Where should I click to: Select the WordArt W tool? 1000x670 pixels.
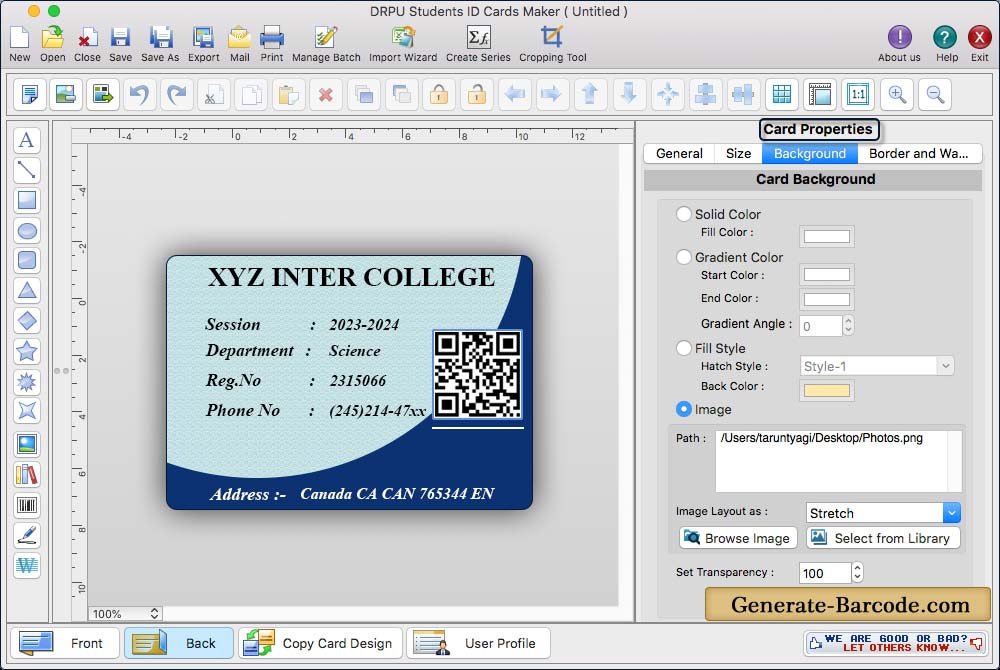[27, 565]
